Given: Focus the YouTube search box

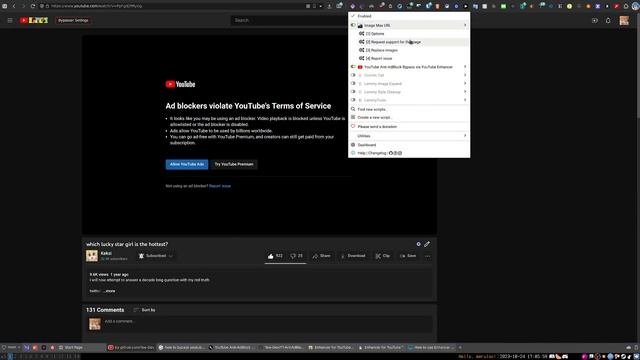Looking at the screenshot, I should coord(290,20).
